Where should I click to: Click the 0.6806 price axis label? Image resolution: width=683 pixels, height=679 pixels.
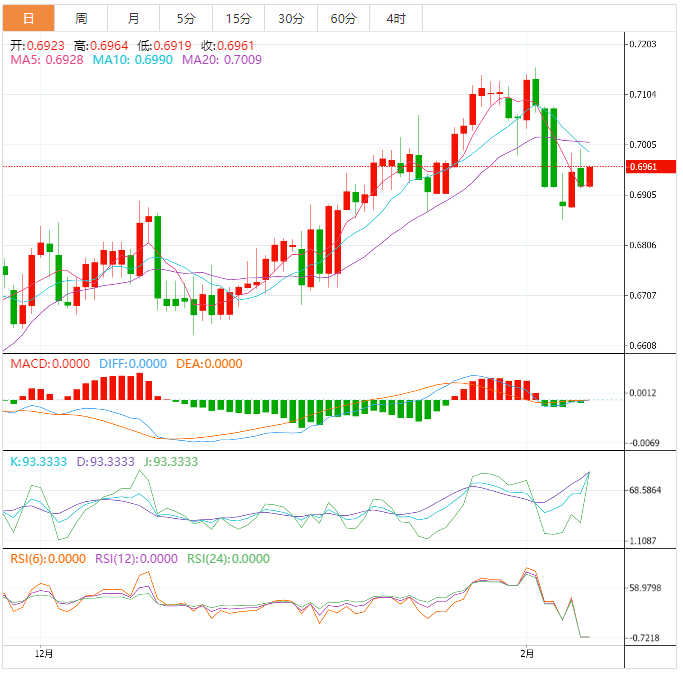coord(643,245)
